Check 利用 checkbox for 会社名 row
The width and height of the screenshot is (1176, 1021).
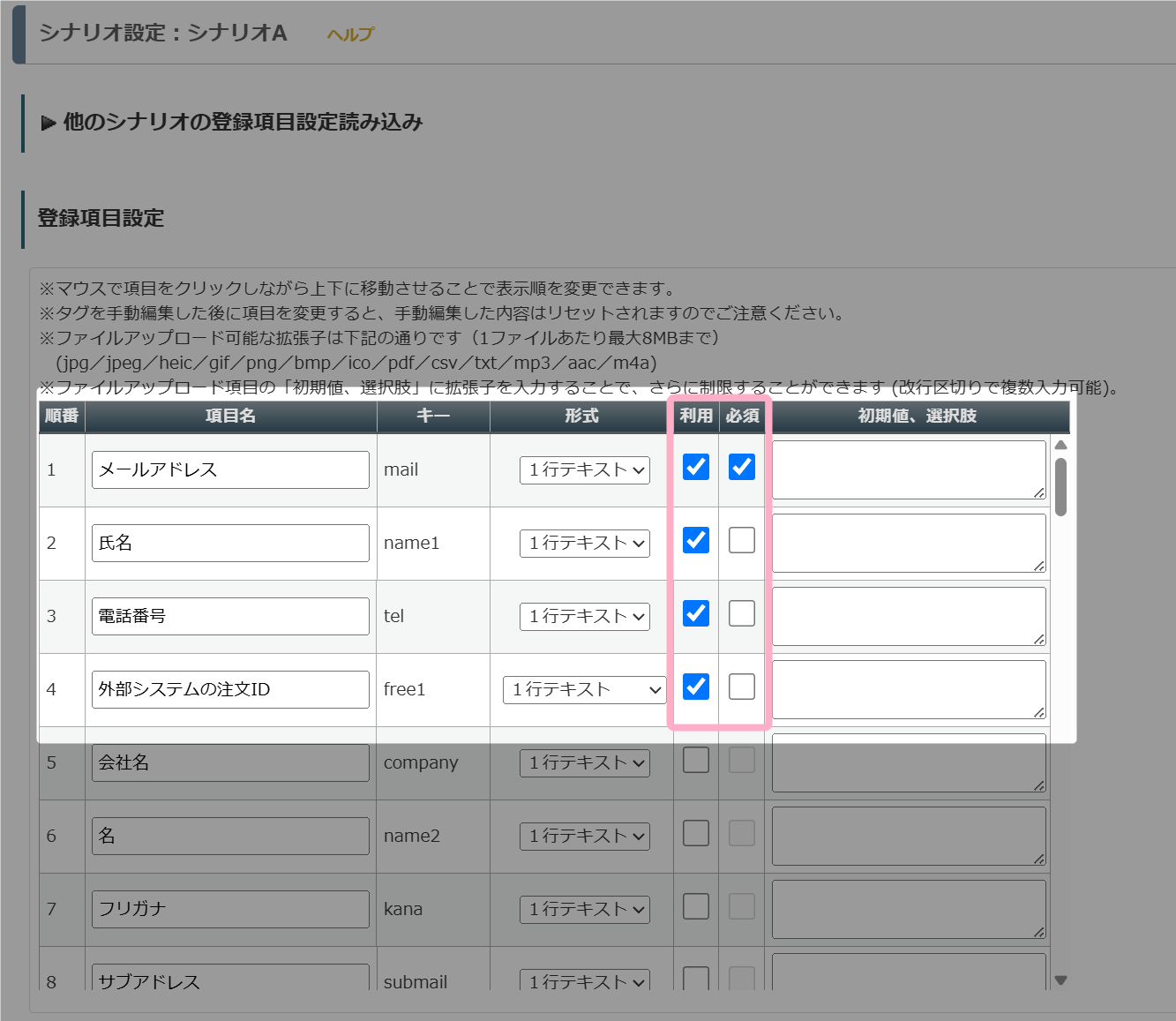(696, 760)
